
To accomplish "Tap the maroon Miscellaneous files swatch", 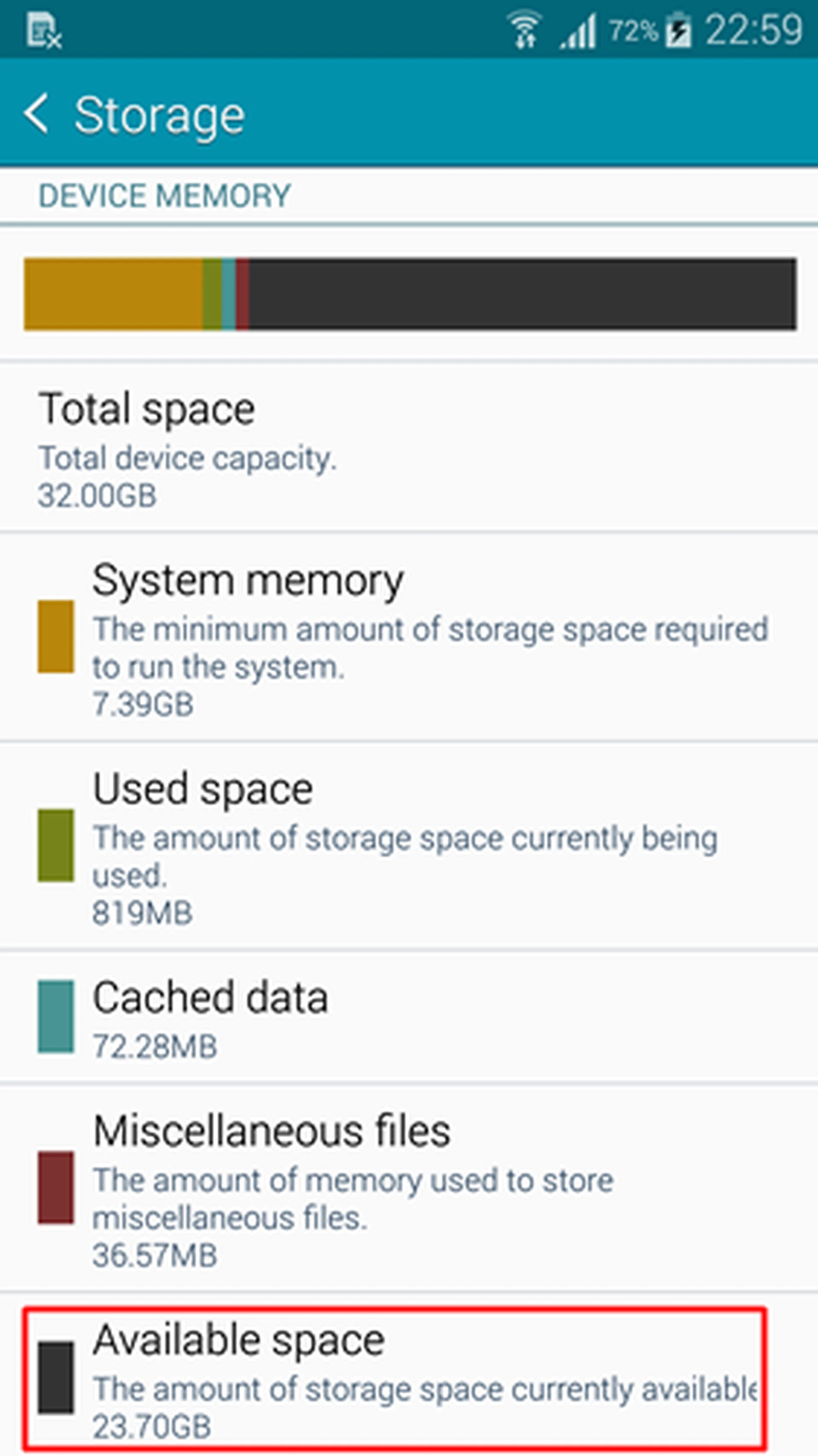I will coord(55,1187).
